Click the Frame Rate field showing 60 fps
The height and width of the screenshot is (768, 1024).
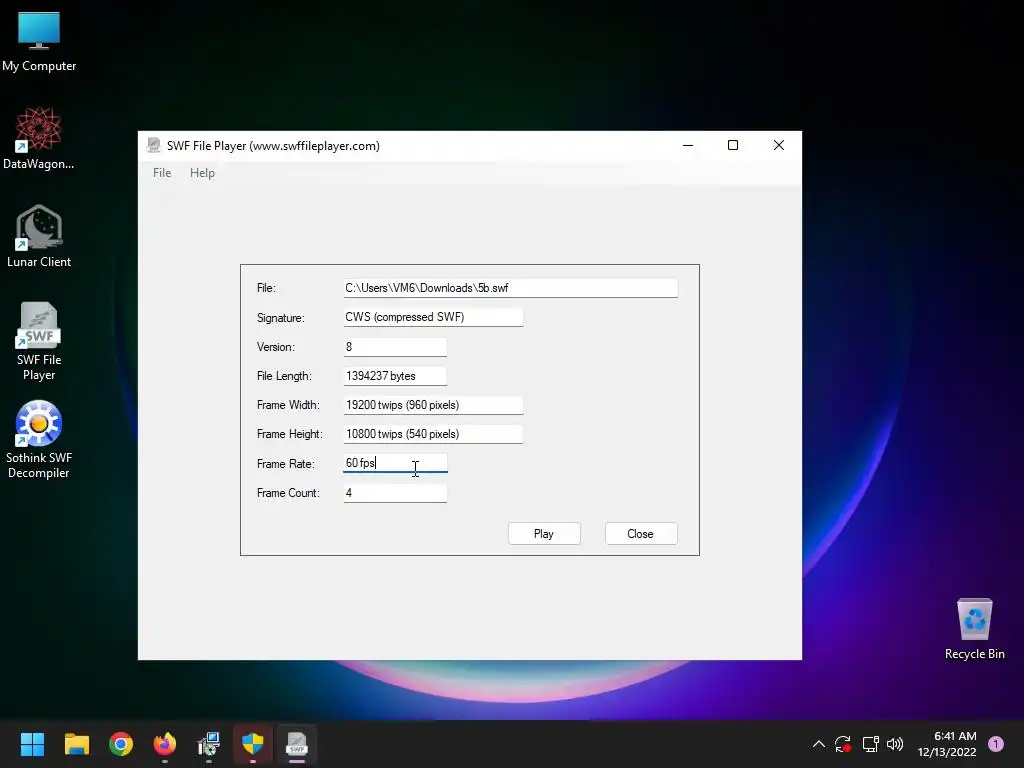pyautogui.click(x=395, y=463)
